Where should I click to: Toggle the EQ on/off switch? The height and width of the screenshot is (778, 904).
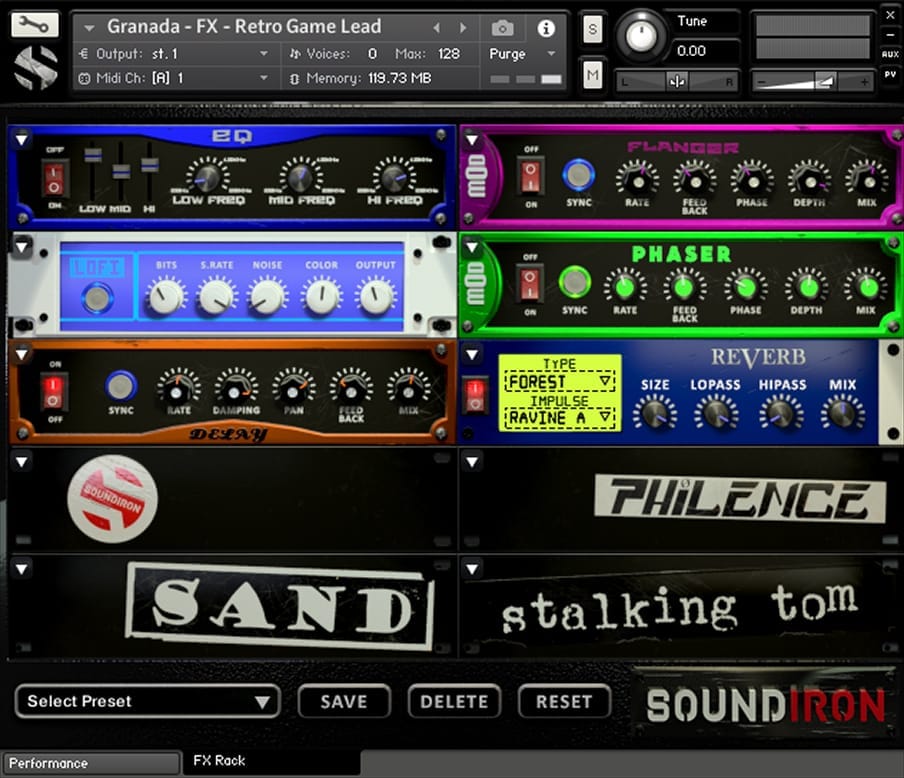[x=55, y=180]
